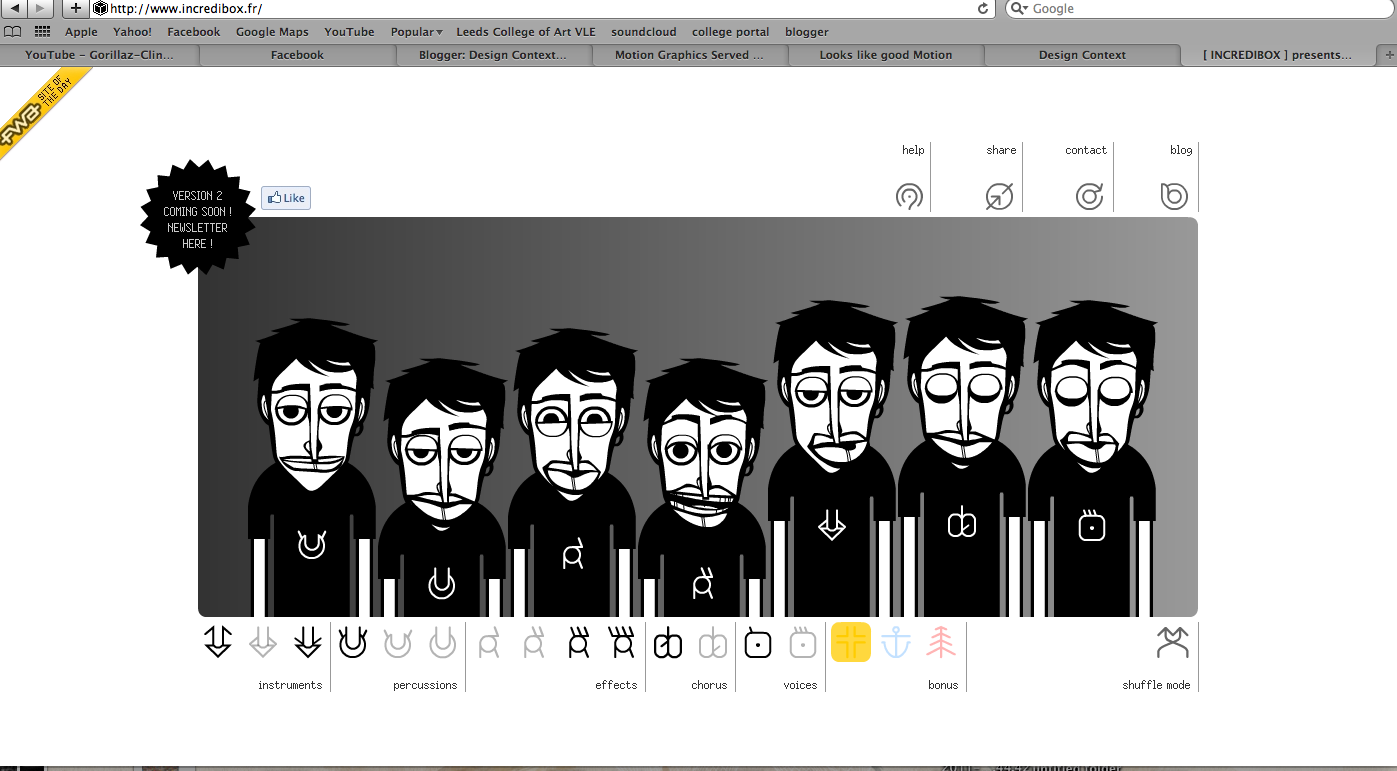Activate the pink tree bonus icon
Viewport: 1397px width, 771px height.
(941, 642)
